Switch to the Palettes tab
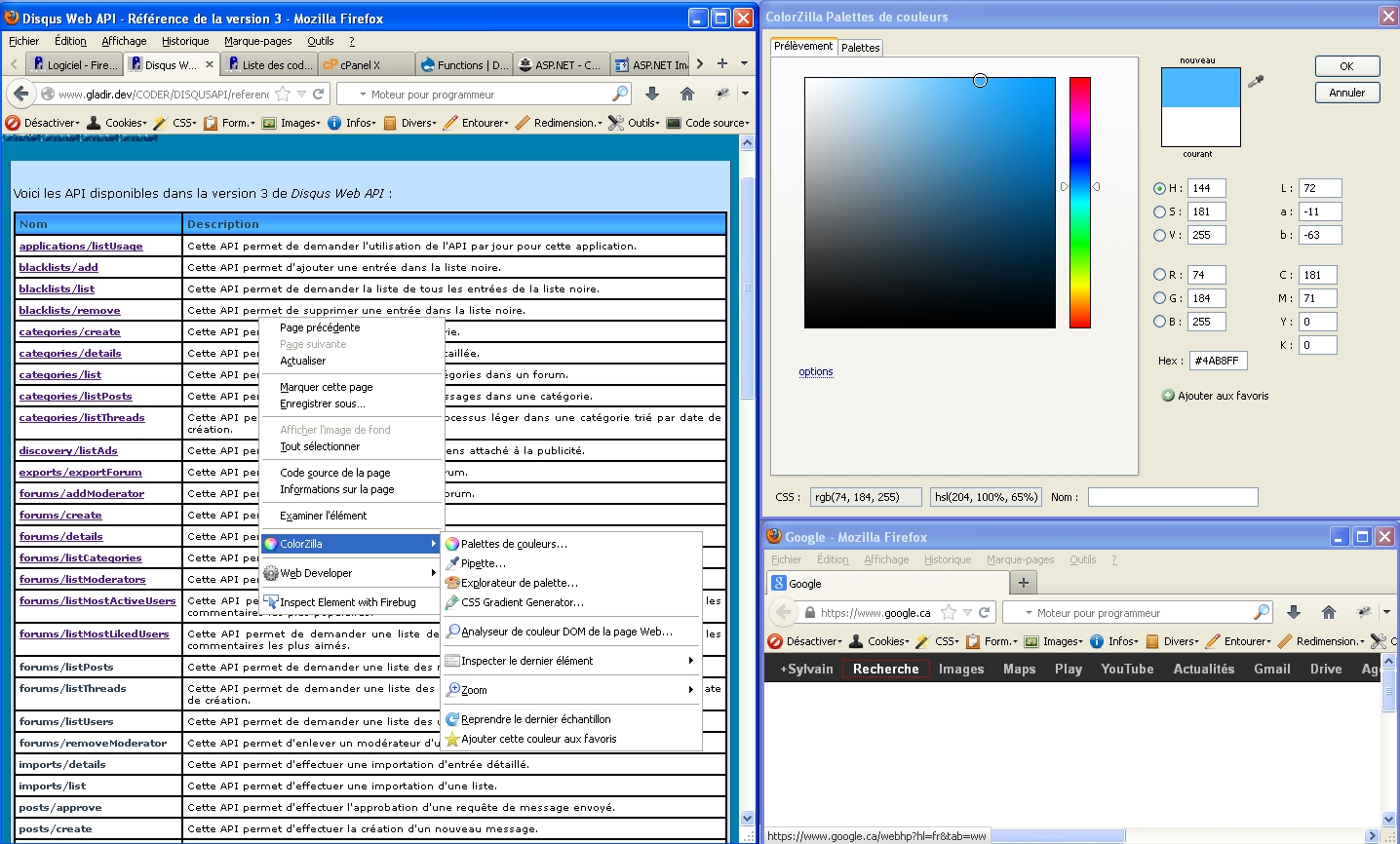Image resolution: width=1400 pixels, height=844 pixels. pyautogui.click(x=860, y=47)
